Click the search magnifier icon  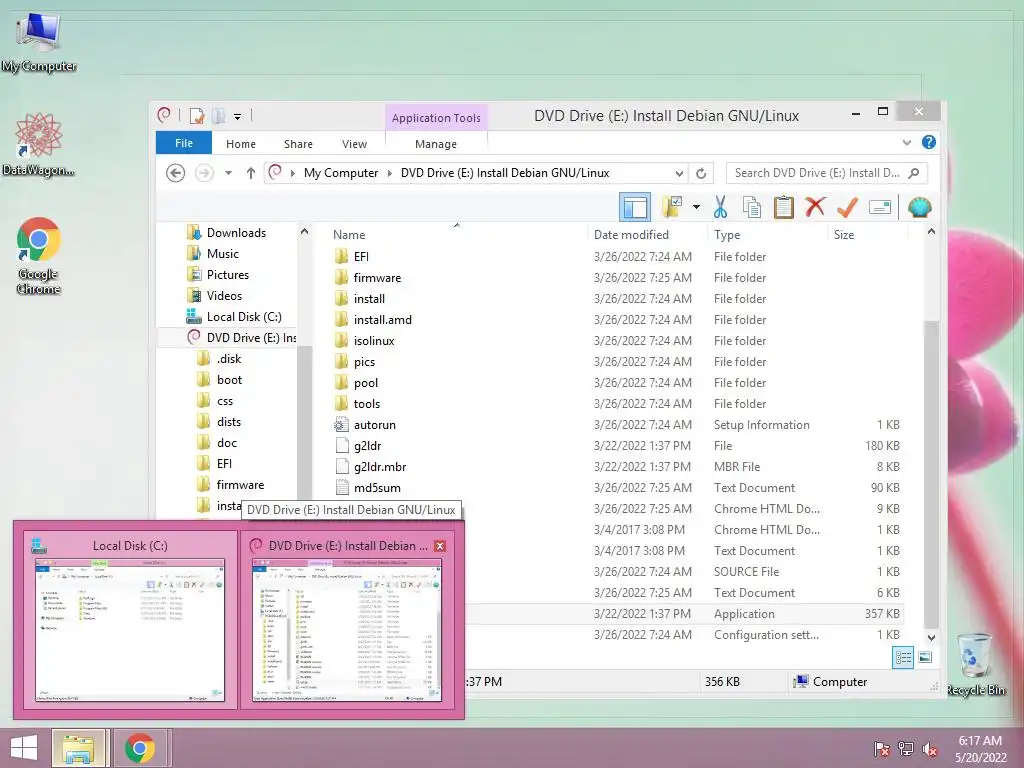point(914,173)
